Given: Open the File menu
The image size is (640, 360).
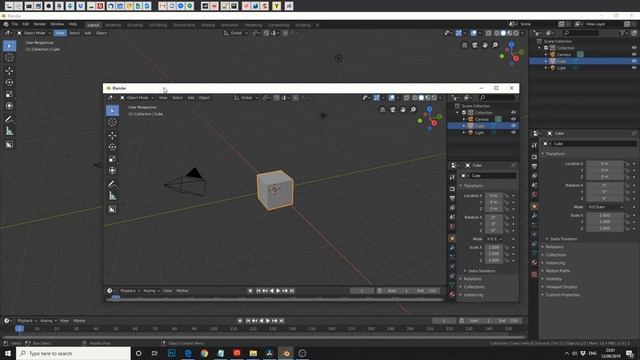Looking at the screenshot, I should pyautogui.click(x=15, y=24).
